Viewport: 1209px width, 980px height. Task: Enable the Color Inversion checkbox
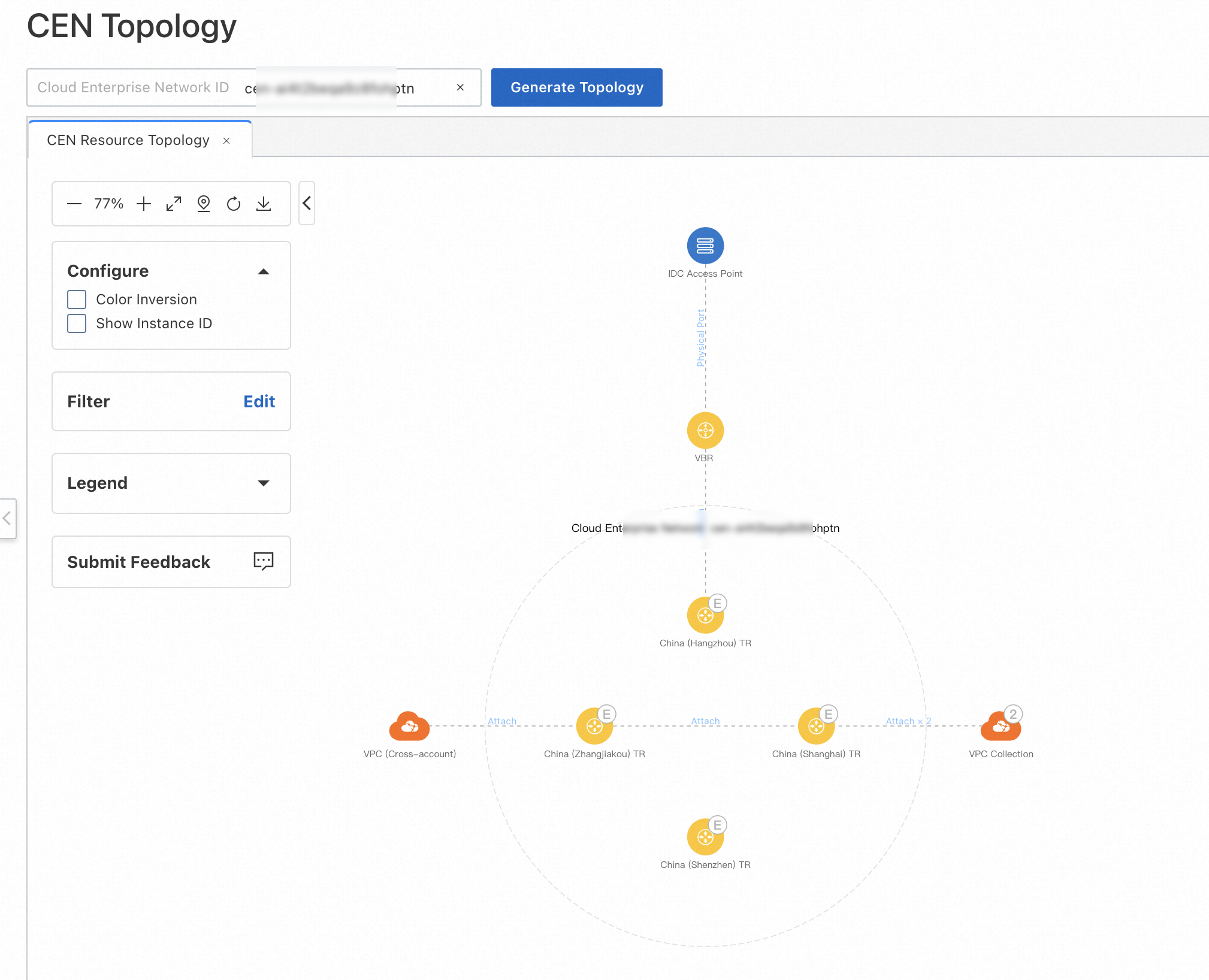pos(77,300)
